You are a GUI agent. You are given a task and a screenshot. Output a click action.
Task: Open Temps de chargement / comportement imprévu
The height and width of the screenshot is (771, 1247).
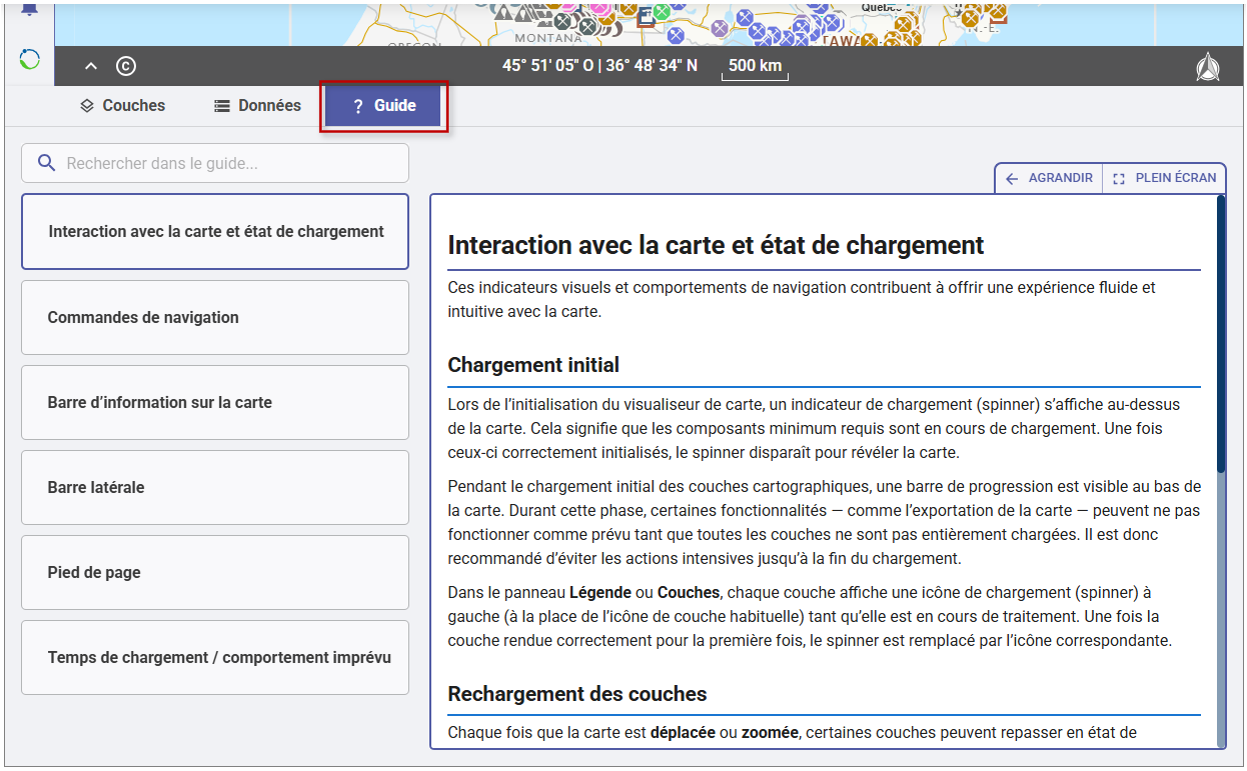click(215, 657)
